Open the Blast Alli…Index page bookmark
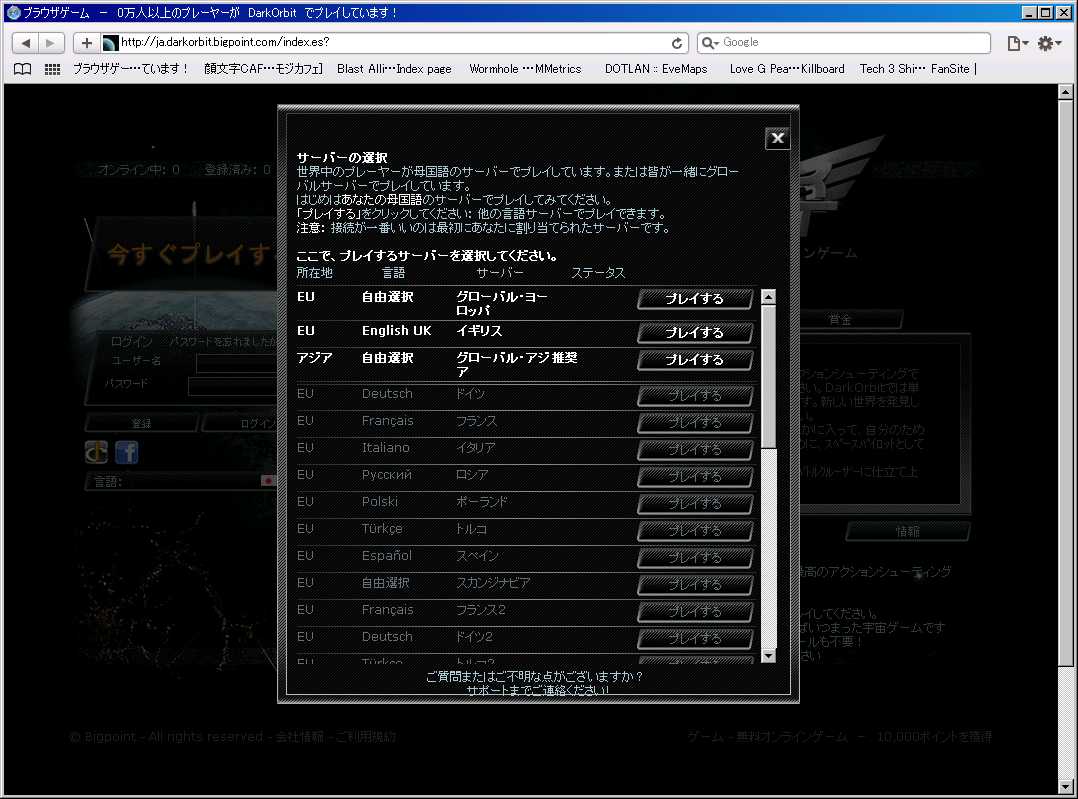The image size is (1078, 799). coord(394,69)
